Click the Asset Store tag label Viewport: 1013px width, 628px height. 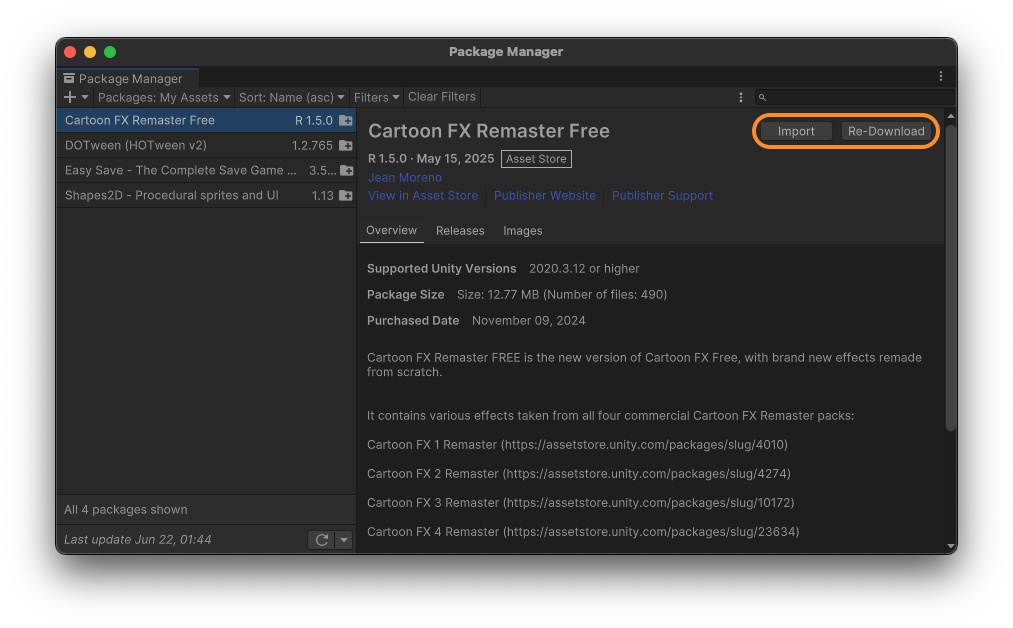pos(536,159)
